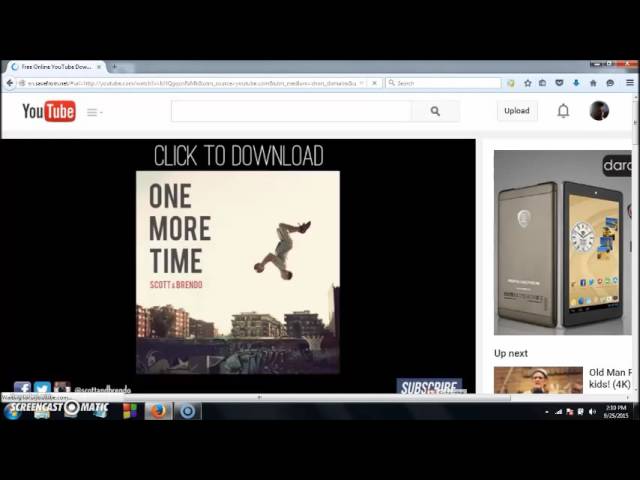Screen dimensions: 640x480
Task: Click the CLICK TO DOWNLOAD text
Action: [239, 156]
